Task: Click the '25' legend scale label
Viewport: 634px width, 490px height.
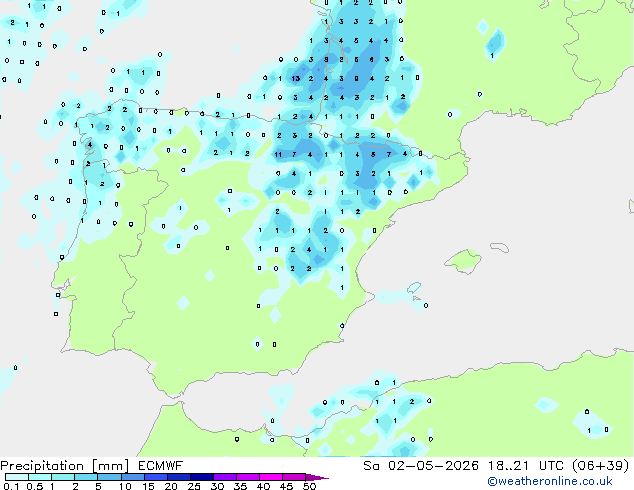Action: (194, 486)
